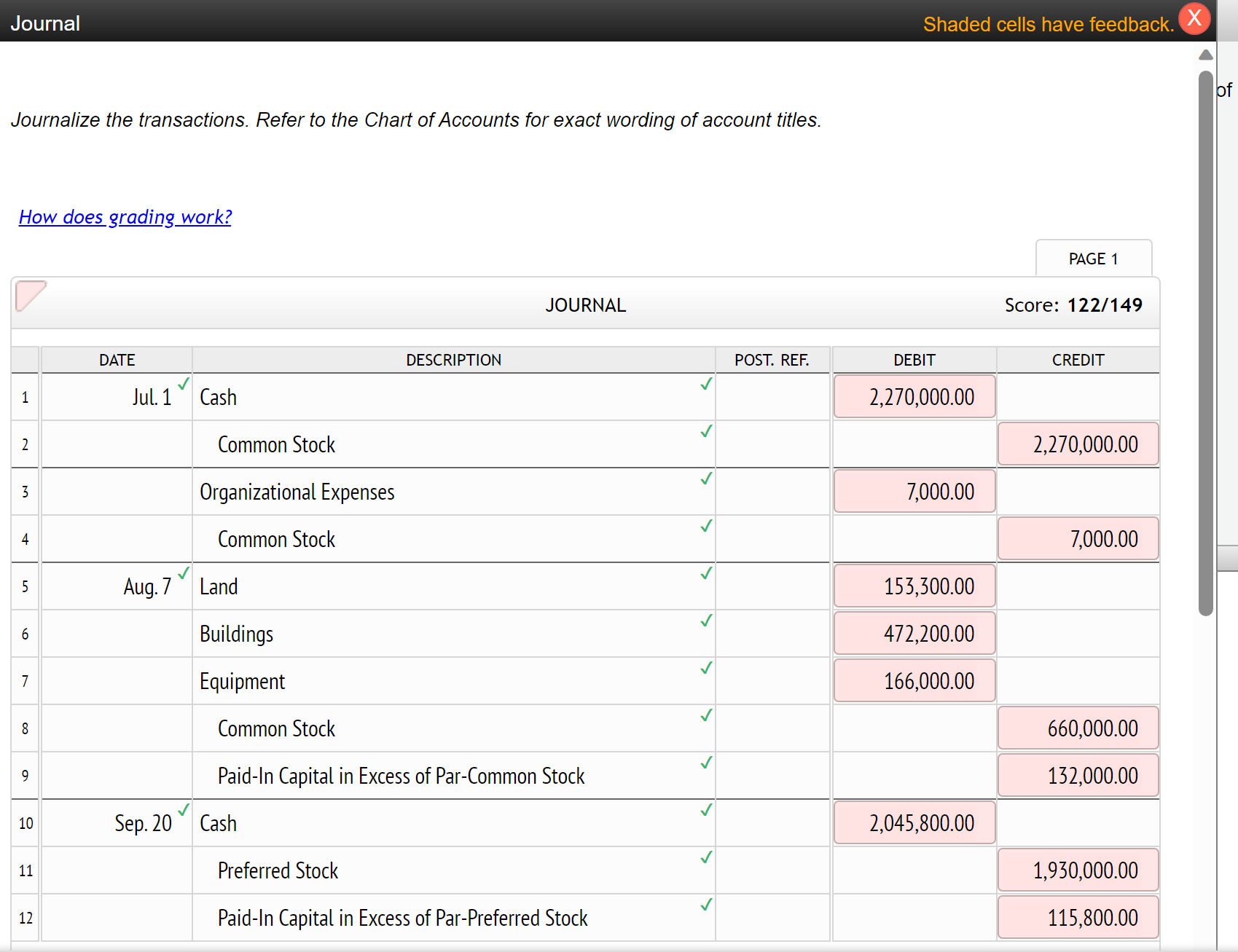Click the credit cell 1,930,000.00
The image size is (1238, 952).
click(1078, 870)
